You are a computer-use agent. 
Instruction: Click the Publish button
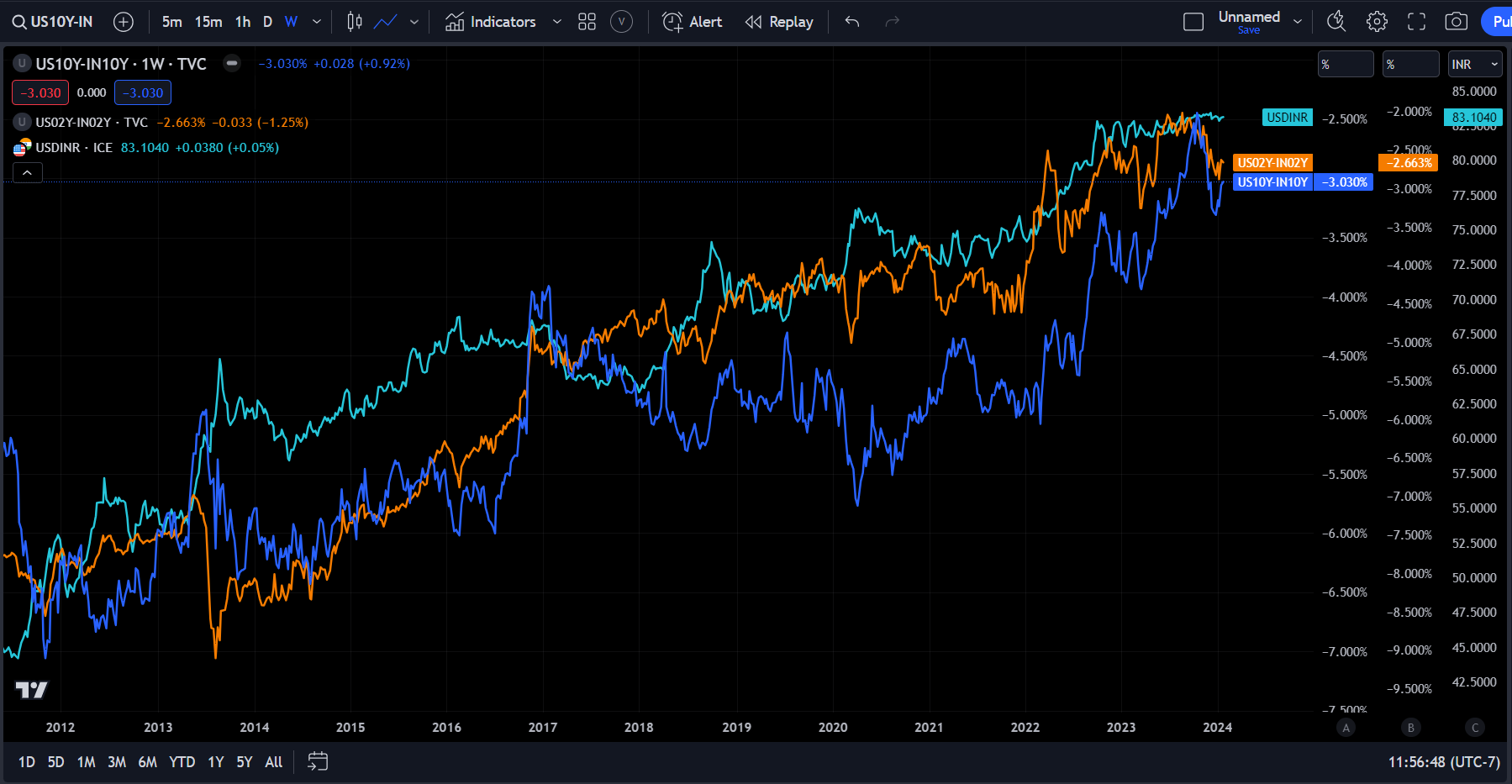click(1497, 22)
